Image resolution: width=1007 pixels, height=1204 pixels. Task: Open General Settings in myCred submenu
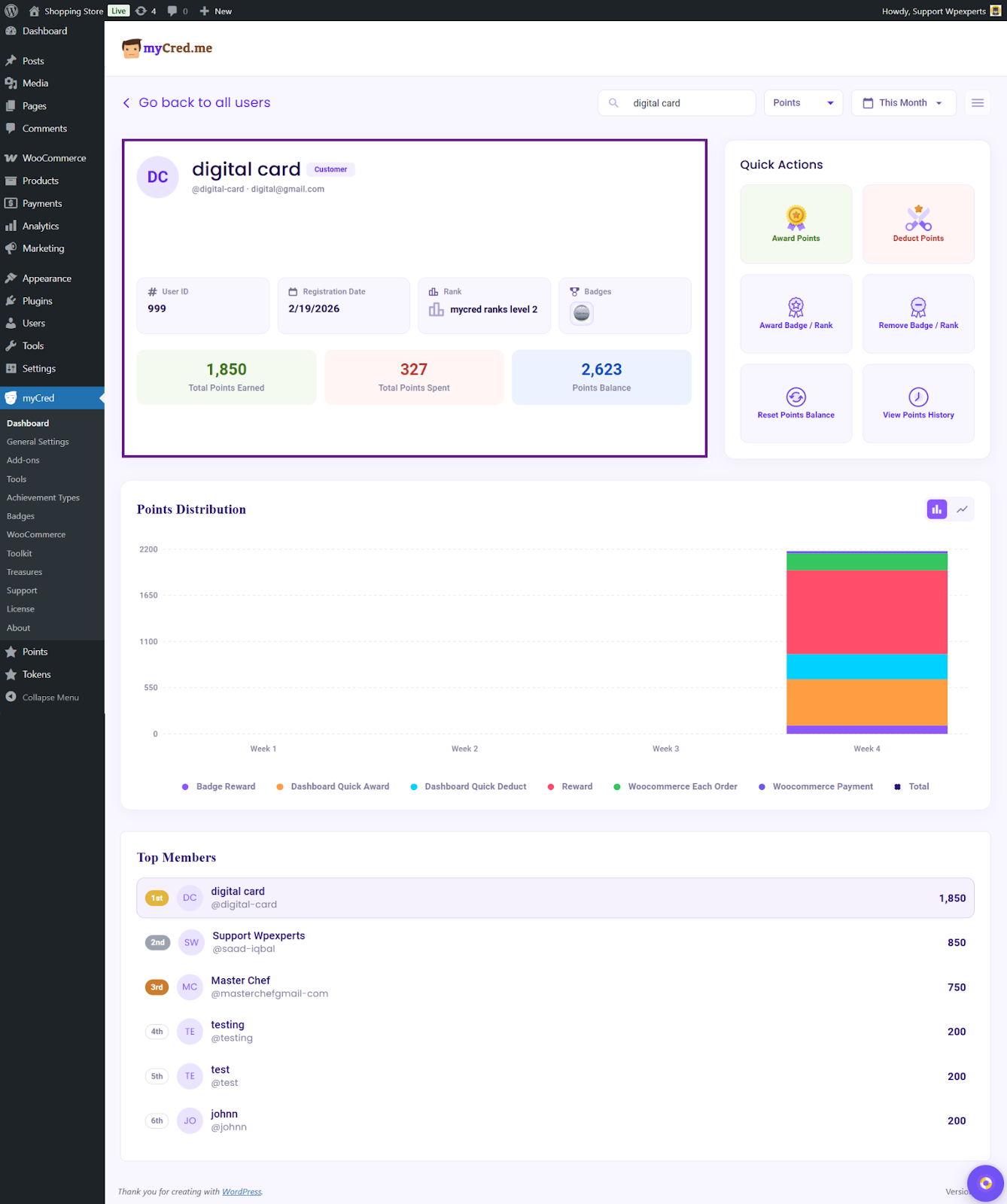coord(38,442)
